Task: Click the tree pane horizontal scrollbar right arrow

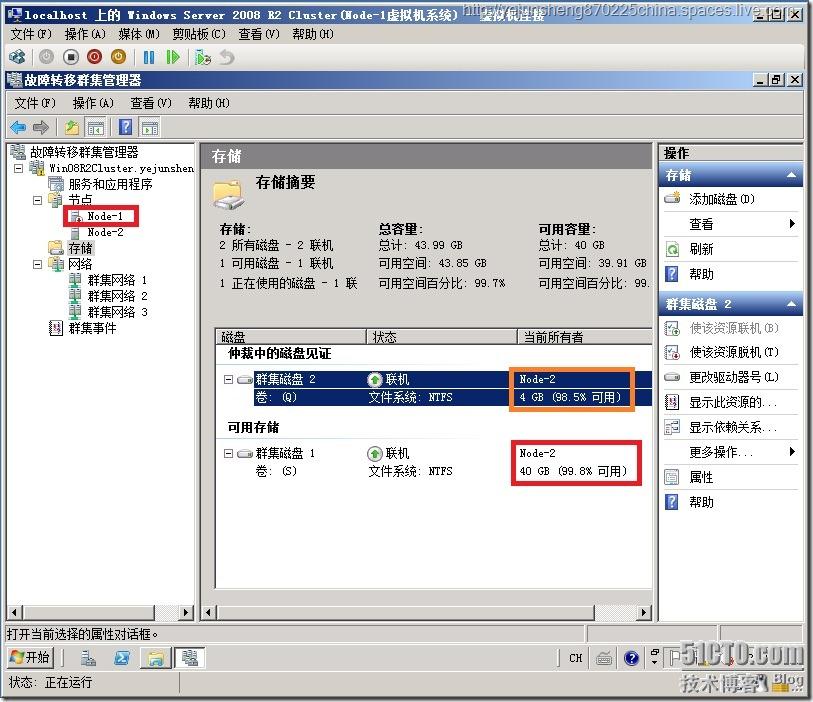Action: pos(186,613)
